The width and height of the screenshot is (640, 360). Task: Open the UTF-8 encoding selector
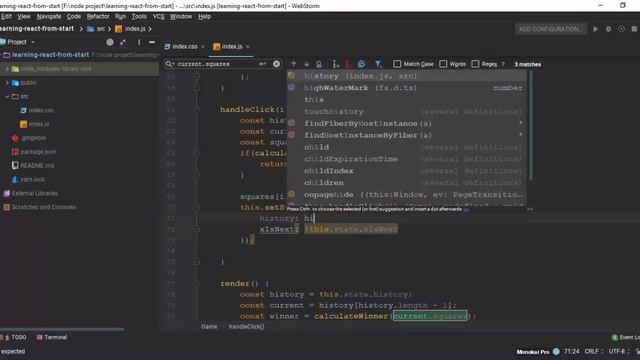tap(619, 351)
